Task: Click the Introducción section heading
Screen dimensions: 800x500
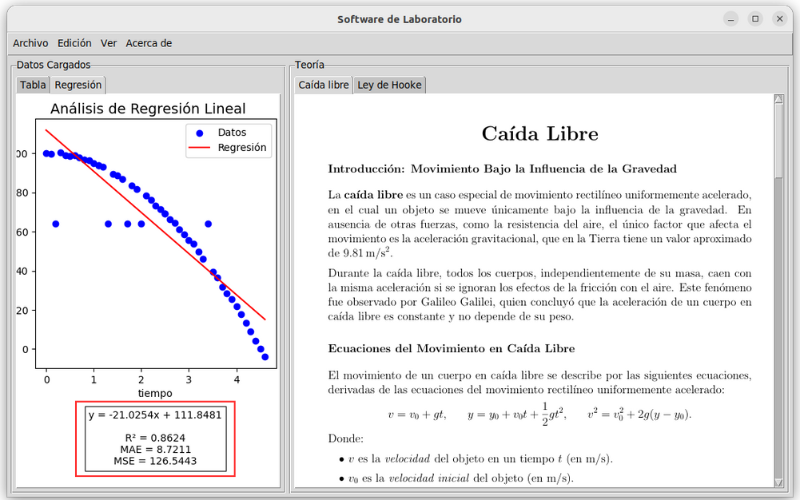Action: [x=502, y=169]
